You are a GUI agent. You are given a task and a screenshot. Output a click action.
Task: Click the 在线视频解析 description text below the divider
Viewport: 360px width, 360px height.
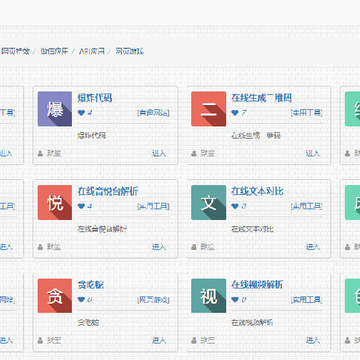click(252, 322)
